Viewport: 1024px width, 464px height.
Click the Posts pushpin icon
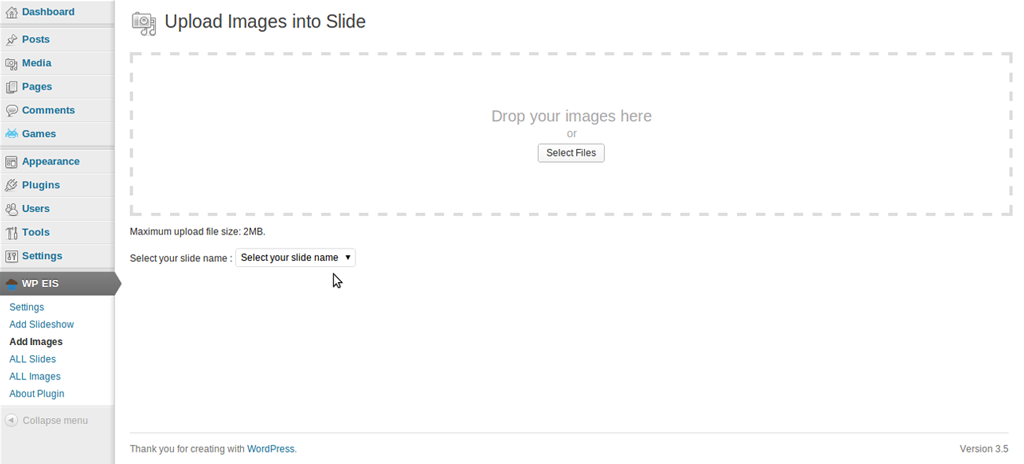[x=11, y=40]
